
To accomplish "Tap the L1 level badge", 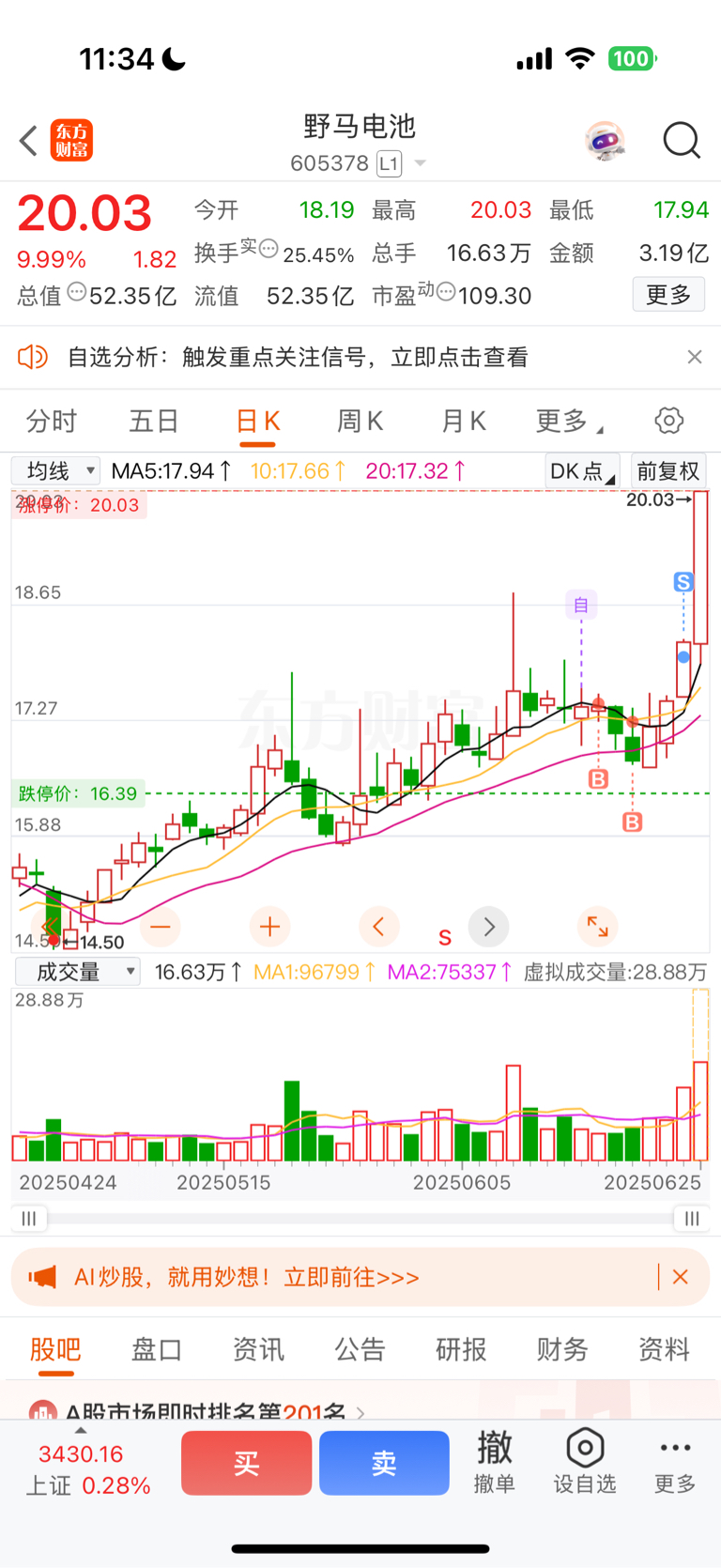I will click(390, 163).
